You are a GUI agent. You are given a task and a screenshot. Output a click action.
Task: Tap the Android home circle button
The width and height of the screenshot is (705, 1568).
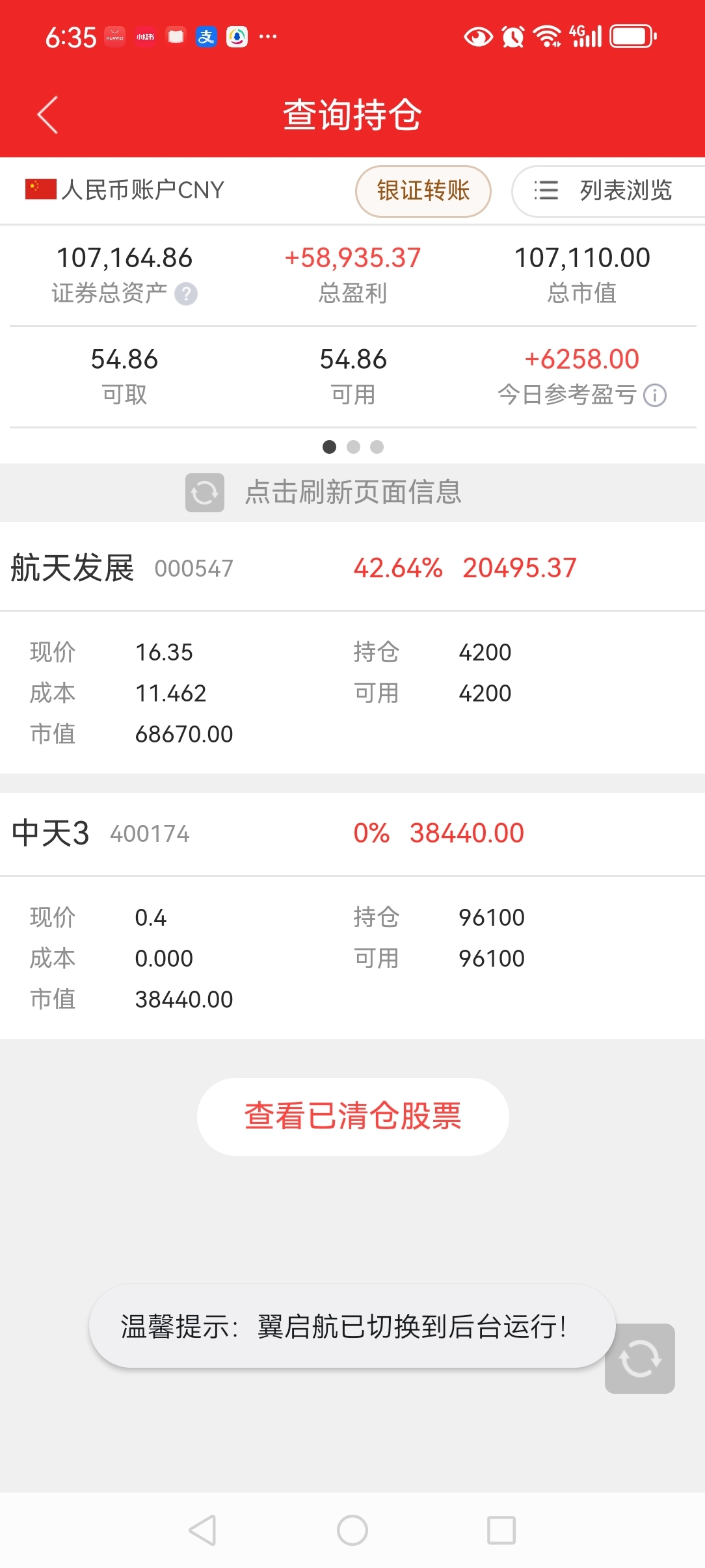[x=352, y=1530]
